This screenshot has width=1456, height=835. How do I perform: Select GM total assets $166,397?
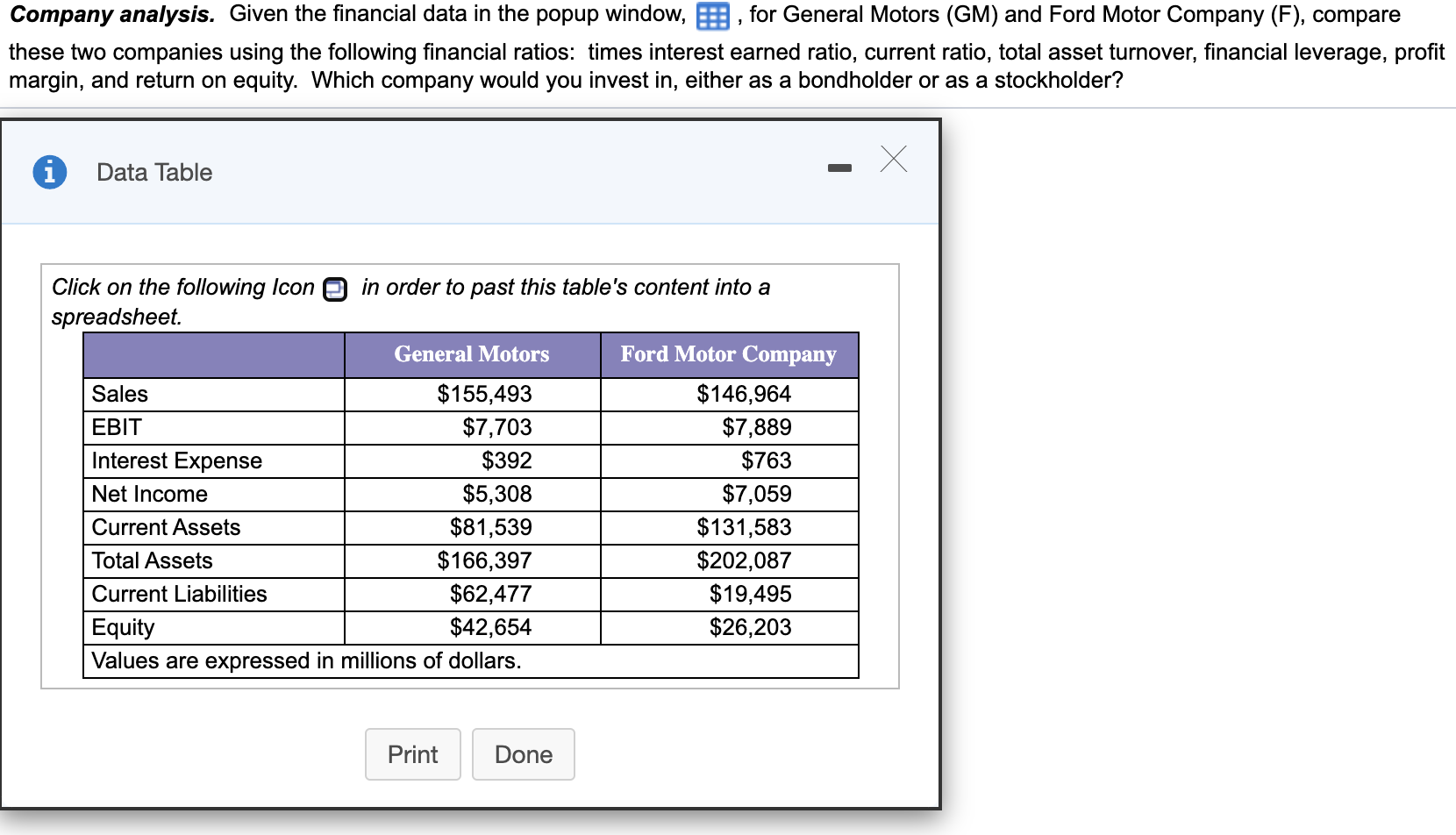coord(484,560)
